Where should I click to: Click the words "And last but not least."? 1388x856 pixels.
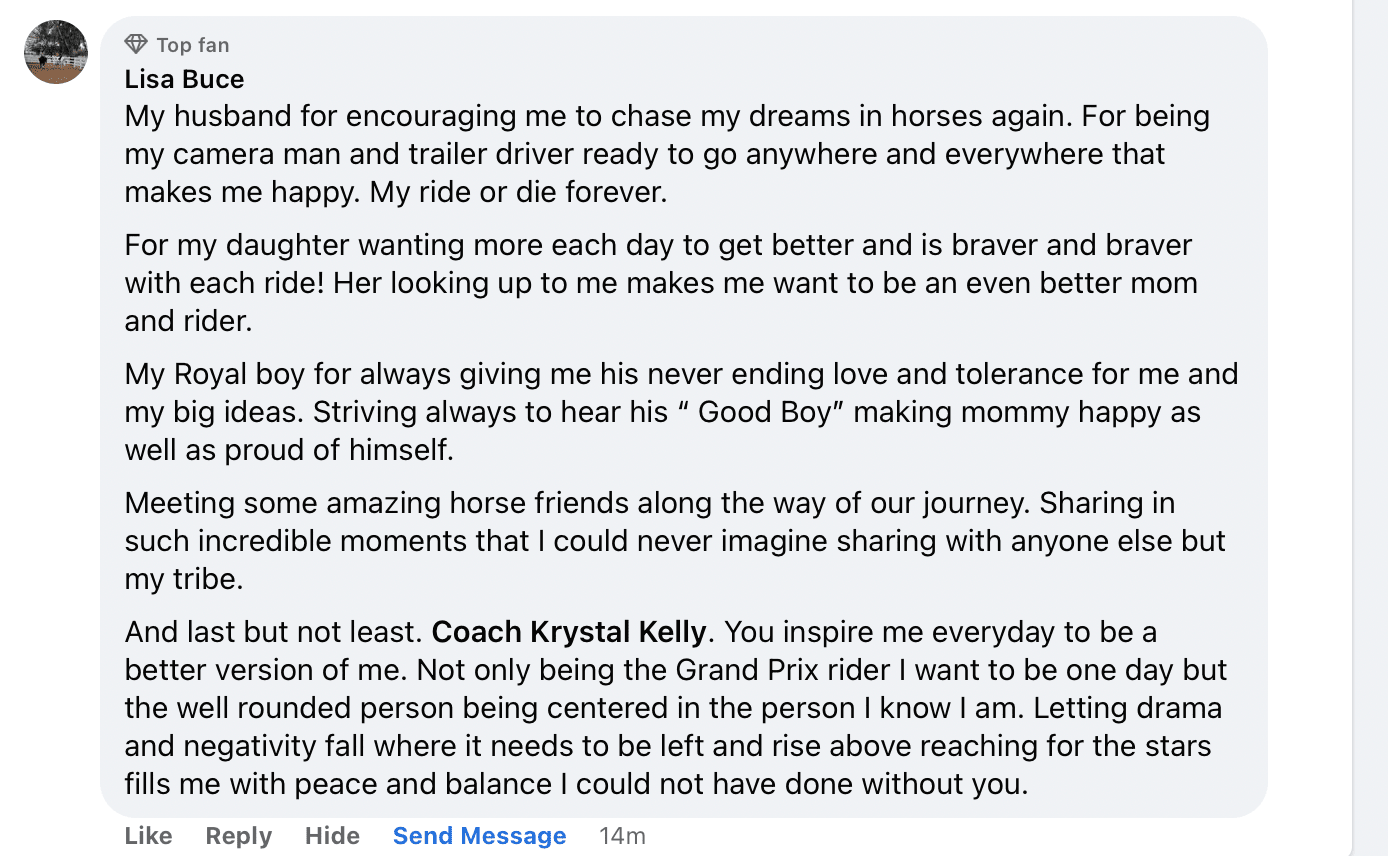[x=274, y=632]
